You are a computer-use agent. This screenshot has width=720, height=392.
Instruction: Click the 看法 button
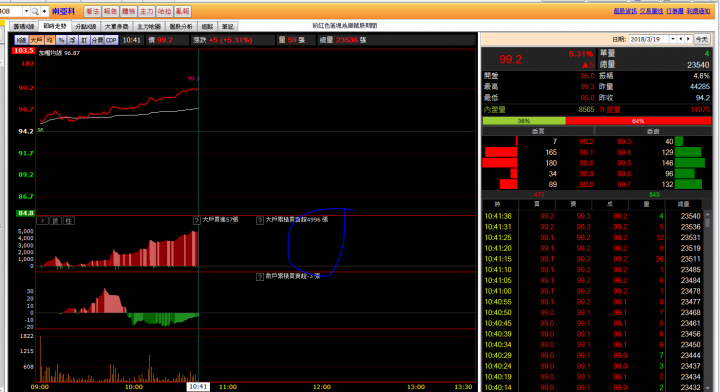tap(92, 11)
